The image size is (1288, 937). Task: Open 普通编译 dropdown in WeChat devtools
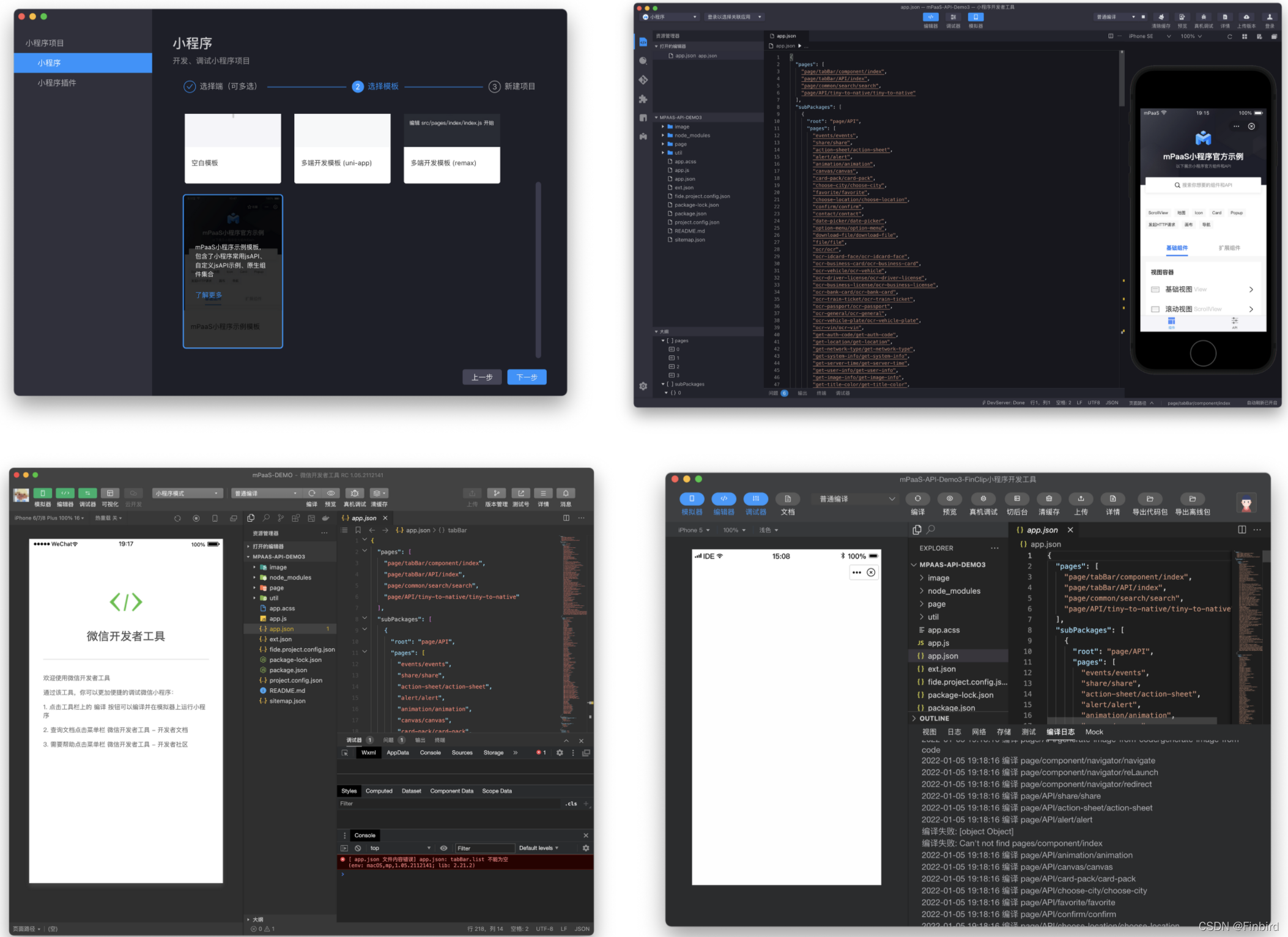(x=267, y=493)
